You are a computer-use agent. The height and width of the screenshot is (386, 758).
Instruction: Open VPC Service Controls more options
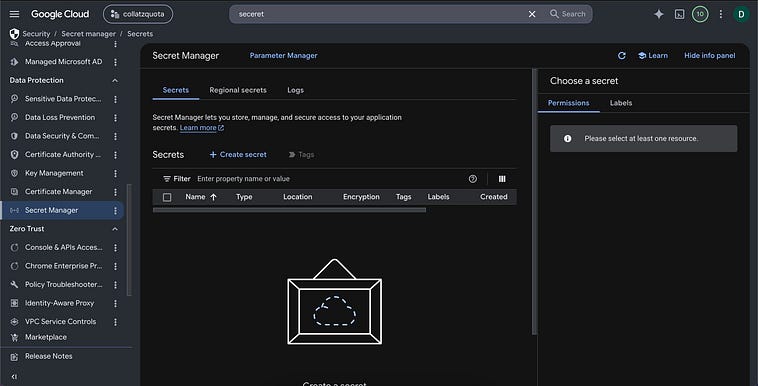coord(115,322)
